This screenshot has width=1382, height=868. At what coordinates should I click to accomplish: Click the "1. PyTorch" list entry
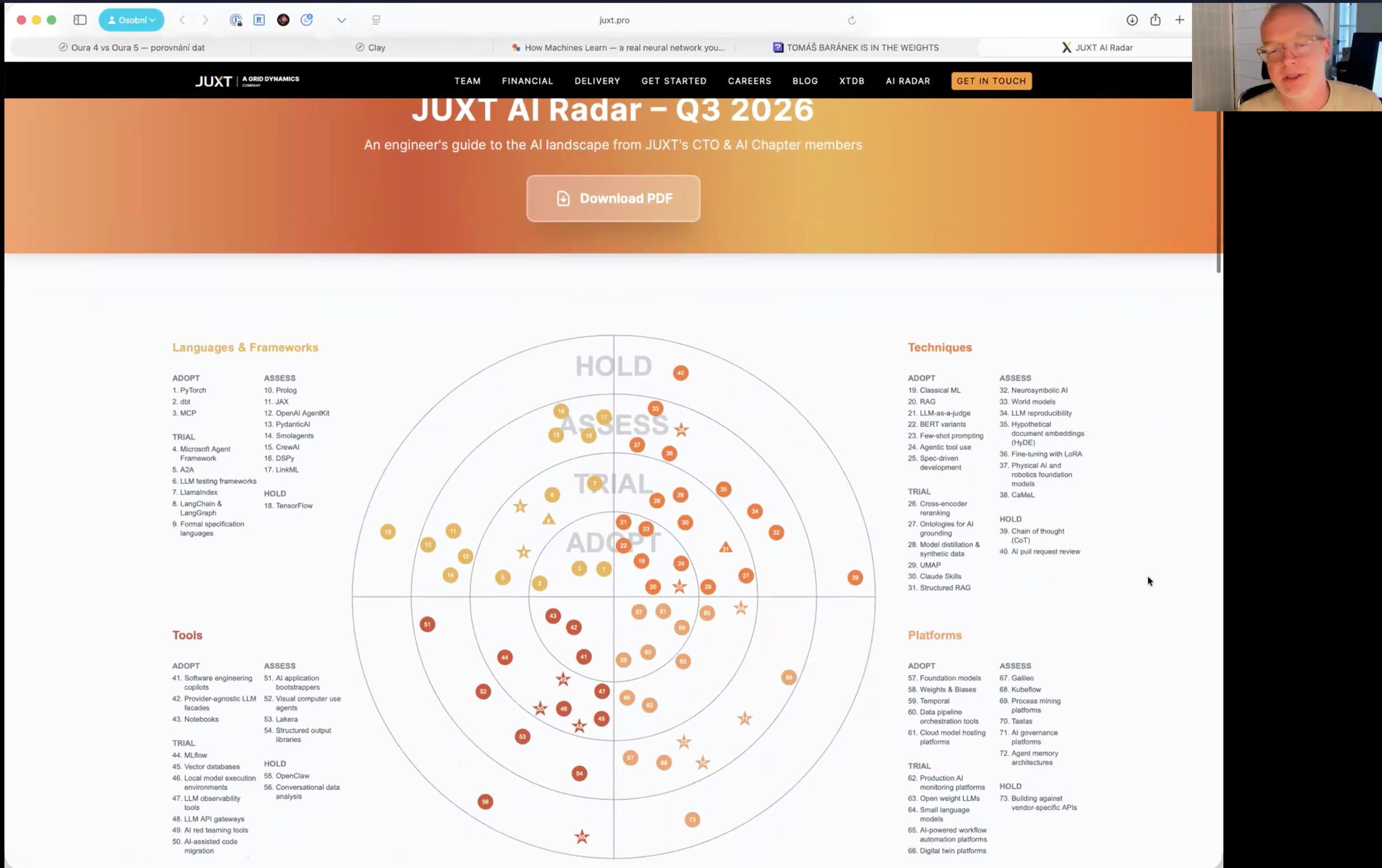(189, 390)
